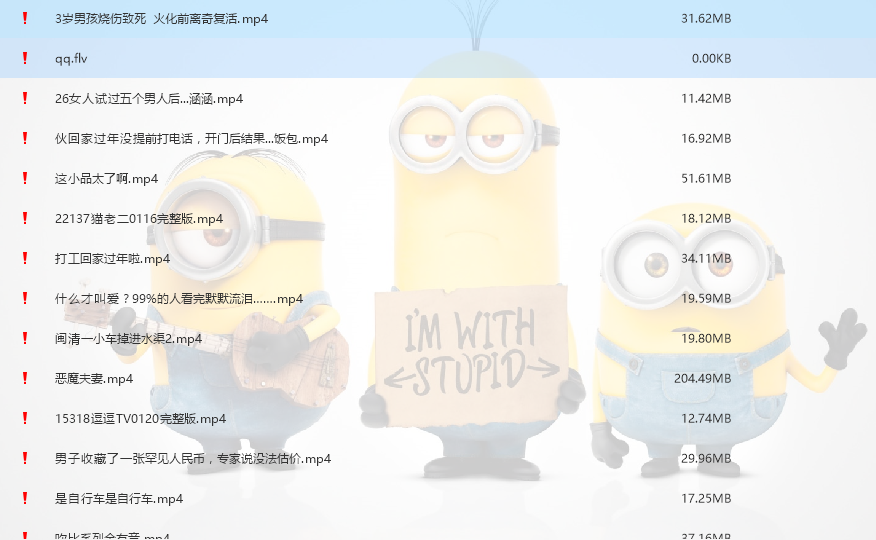876x540 pixels.
Task: Click the warning icon beside 是自行车是自行车.mp4
Action: coord(25,498)
